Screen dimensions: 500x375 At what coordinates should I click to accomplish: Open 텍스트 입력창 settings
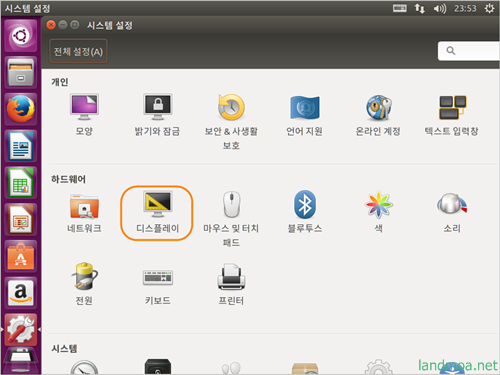(452, 114)
